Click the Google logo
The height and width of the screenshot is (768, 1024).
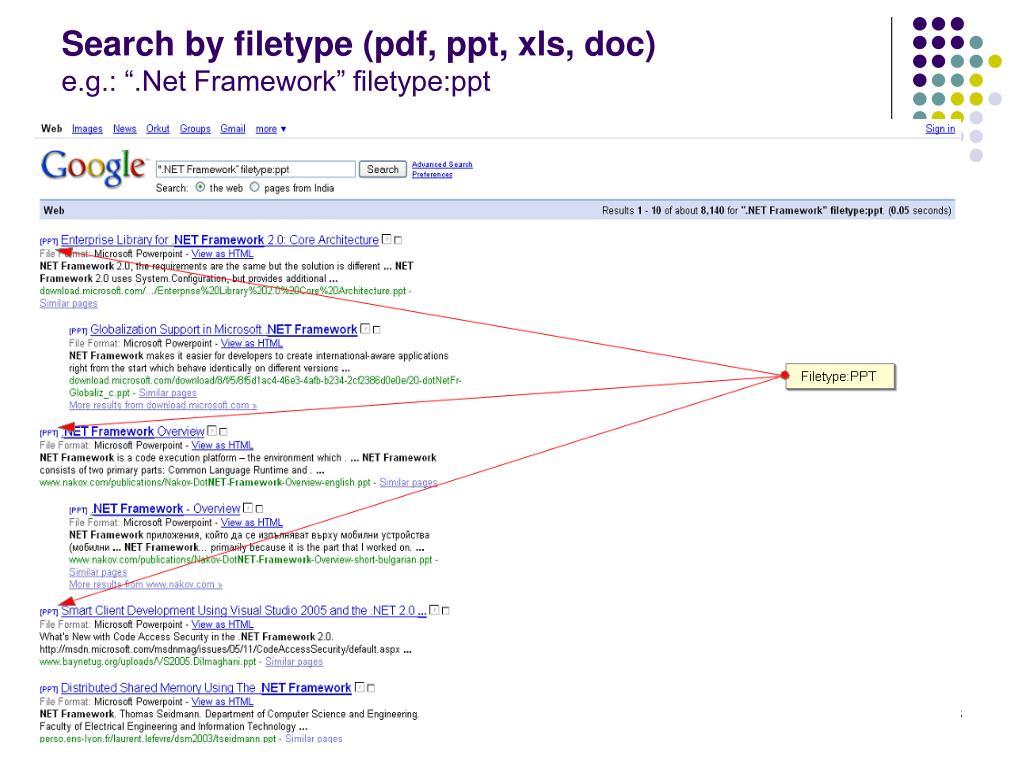click(93, 167)
